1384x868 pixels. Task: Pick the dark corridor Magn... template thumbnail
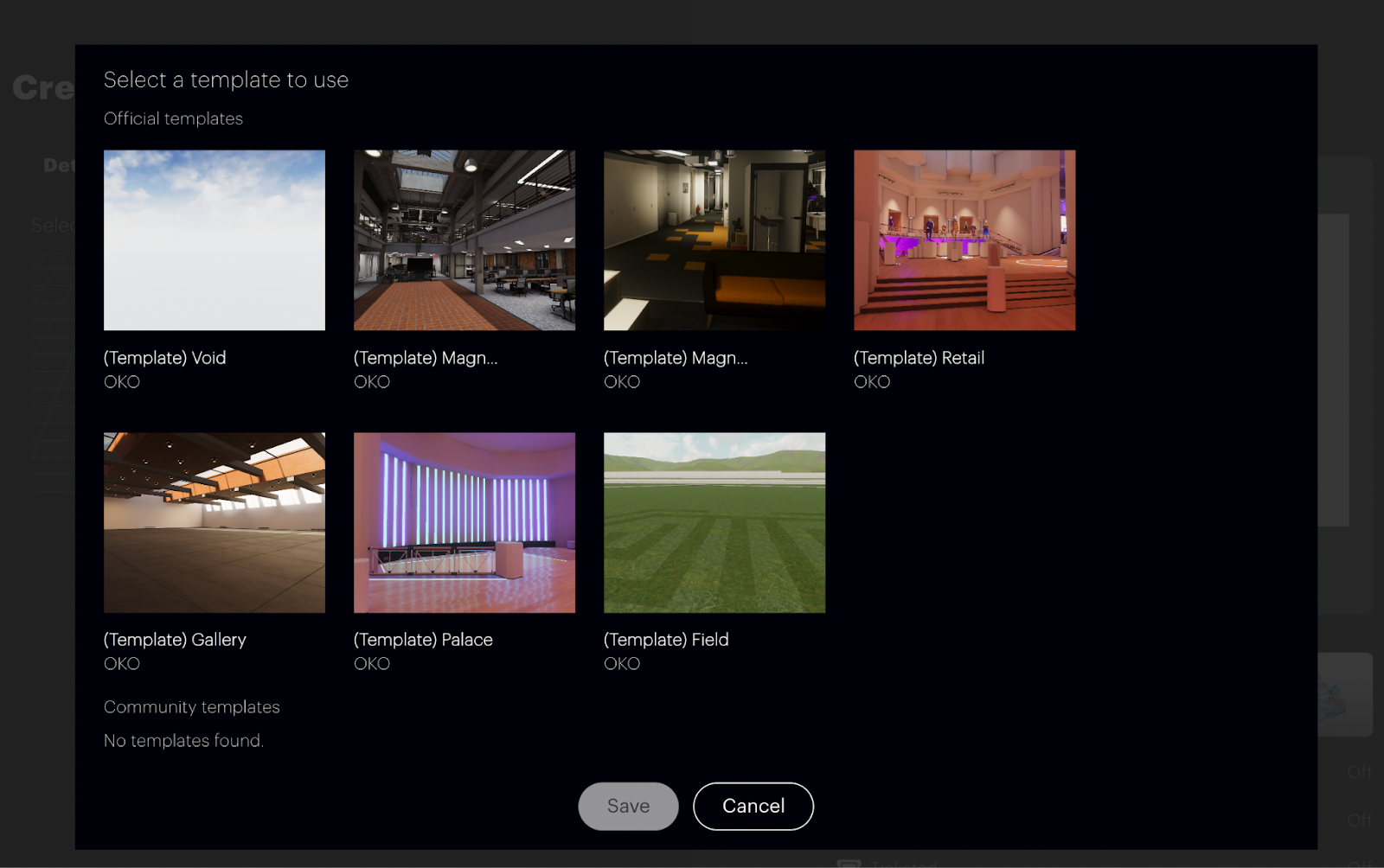[714, 240]
